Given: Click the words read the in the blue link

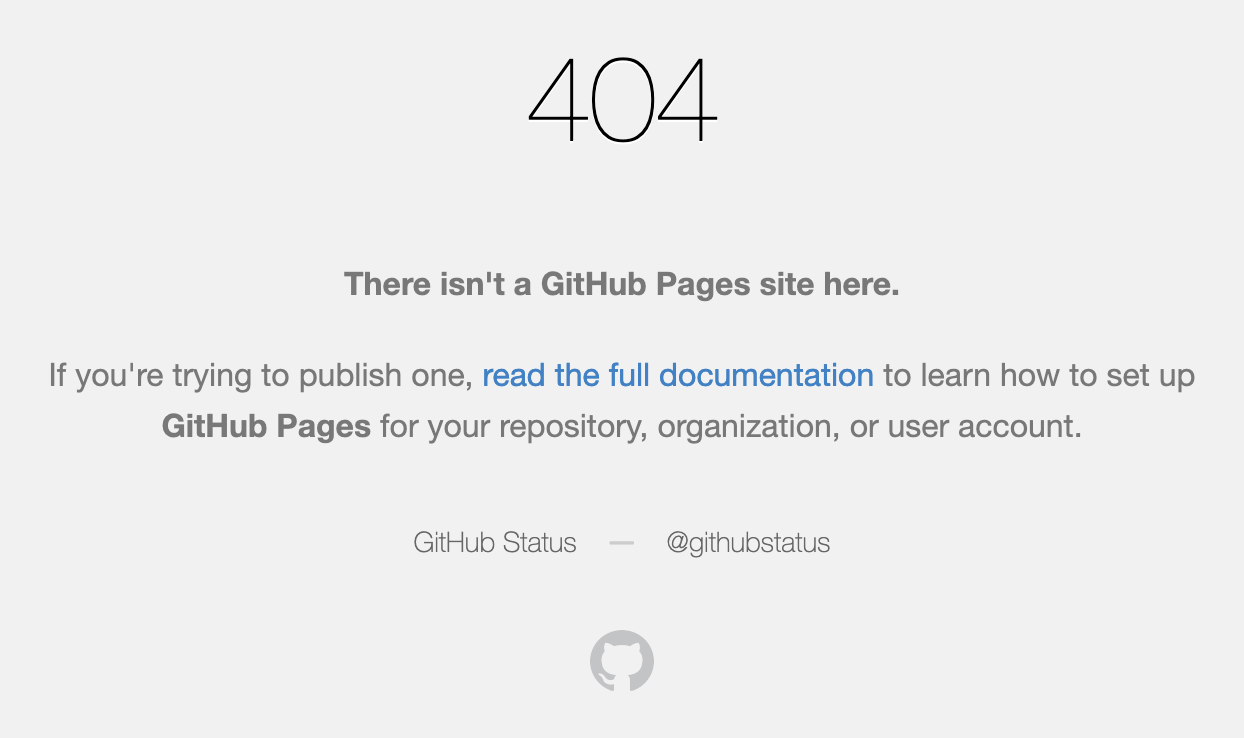Looking at the screenshot, I should (541, 376).
